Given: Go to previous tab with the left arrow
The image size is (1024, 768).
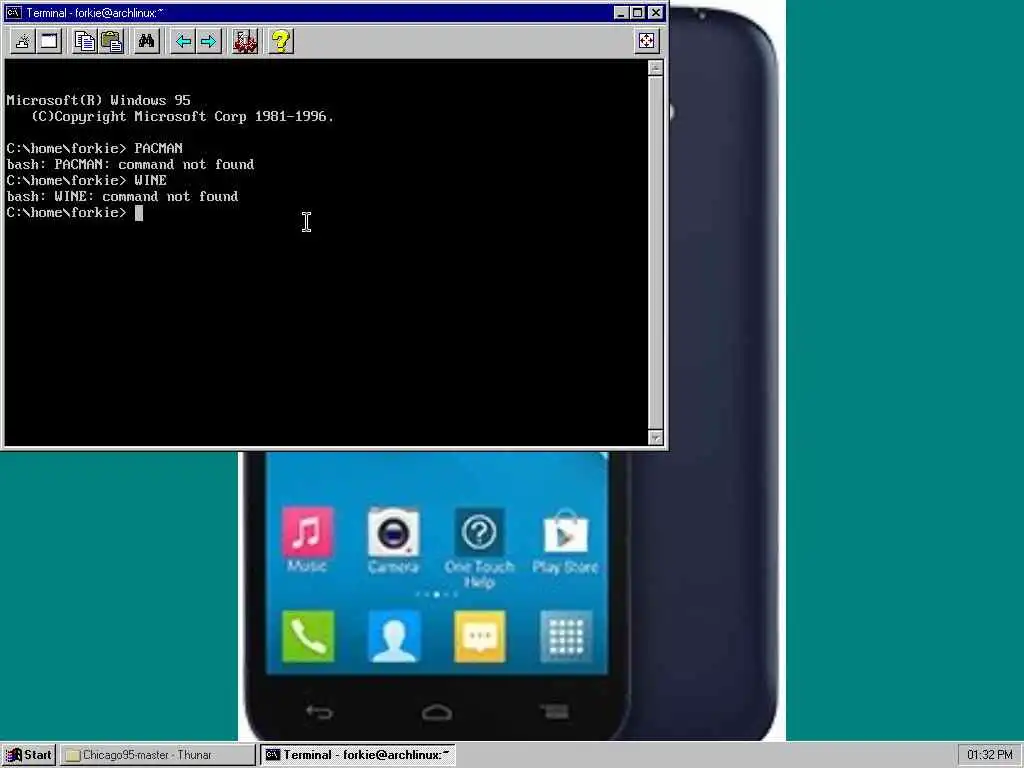Looking at the screenshot, I should 183,42.
